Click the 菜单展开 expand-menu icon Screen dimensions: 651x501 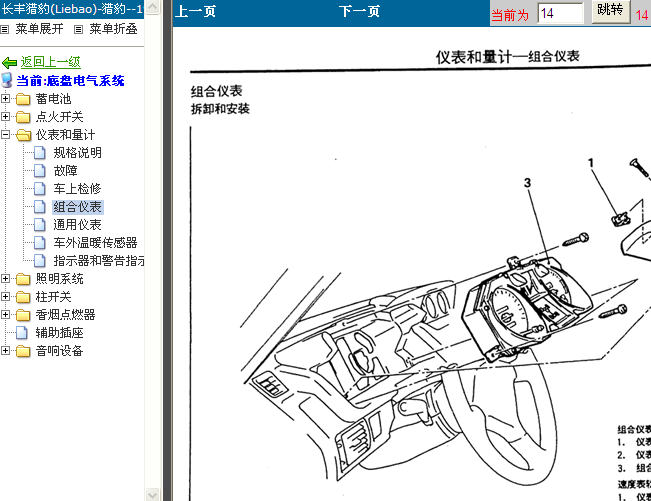[x=5, y=29]
